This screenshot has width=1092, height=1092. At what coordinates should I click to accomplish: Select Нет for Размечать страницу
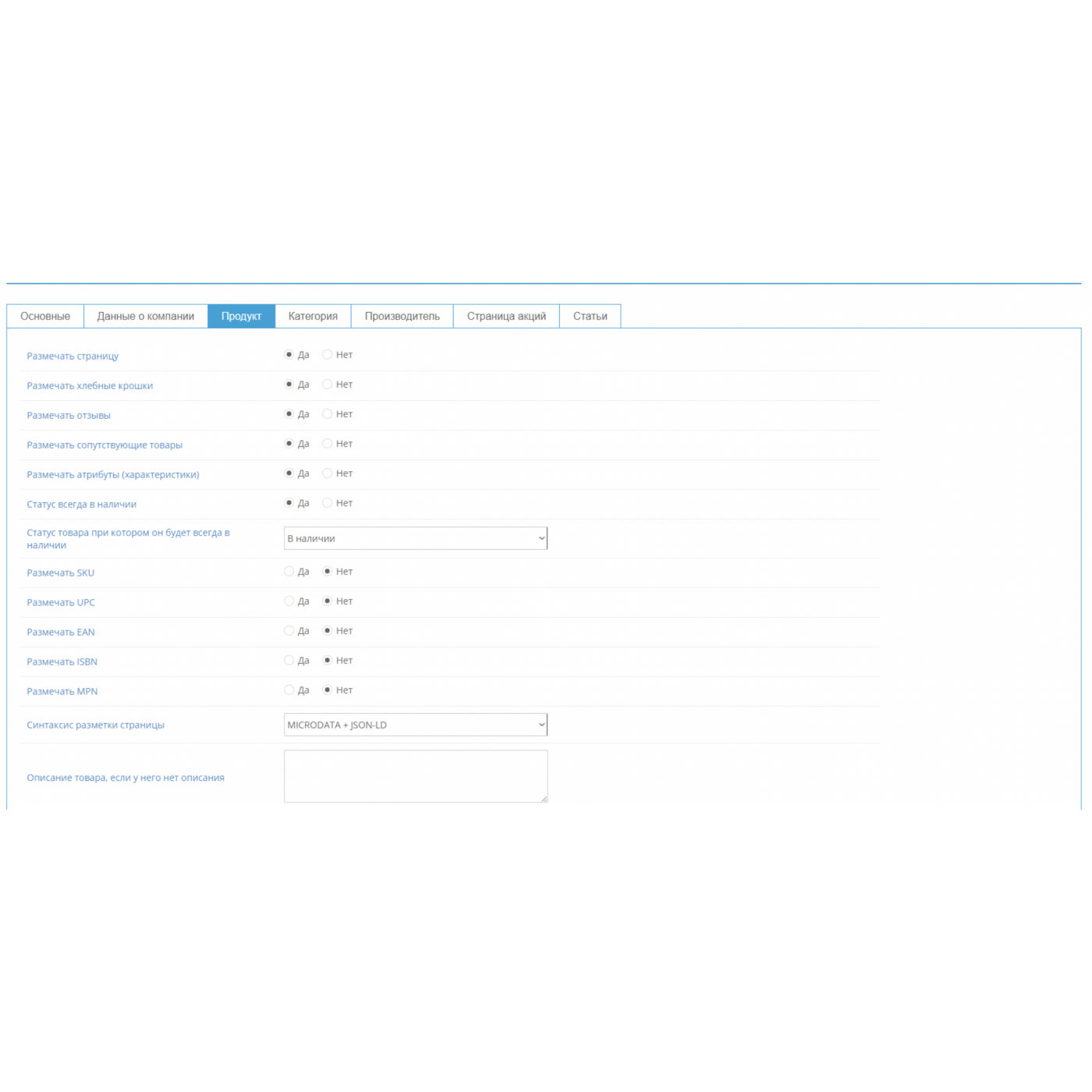(x=328, y=355)
